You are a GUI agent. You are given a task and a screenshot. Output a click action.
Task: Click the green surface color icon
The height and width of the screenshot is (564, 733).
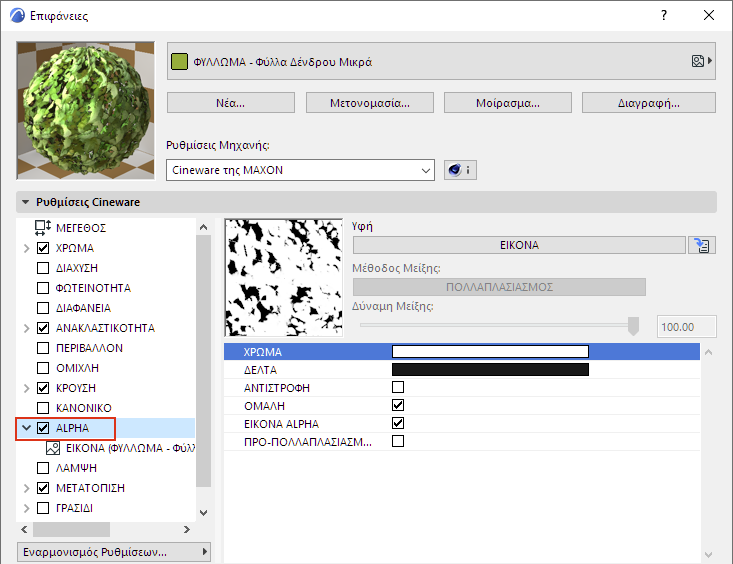[x=179, y=61]
